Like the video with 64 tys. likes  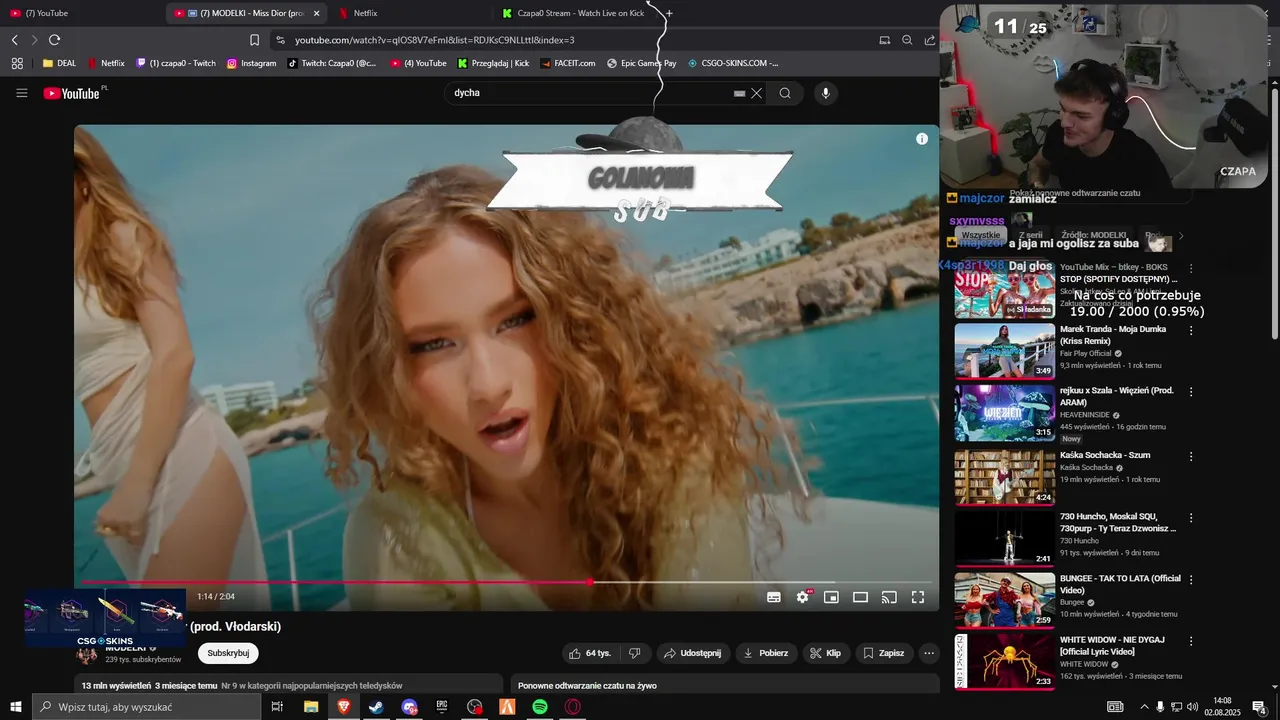(x=589, y=653)
